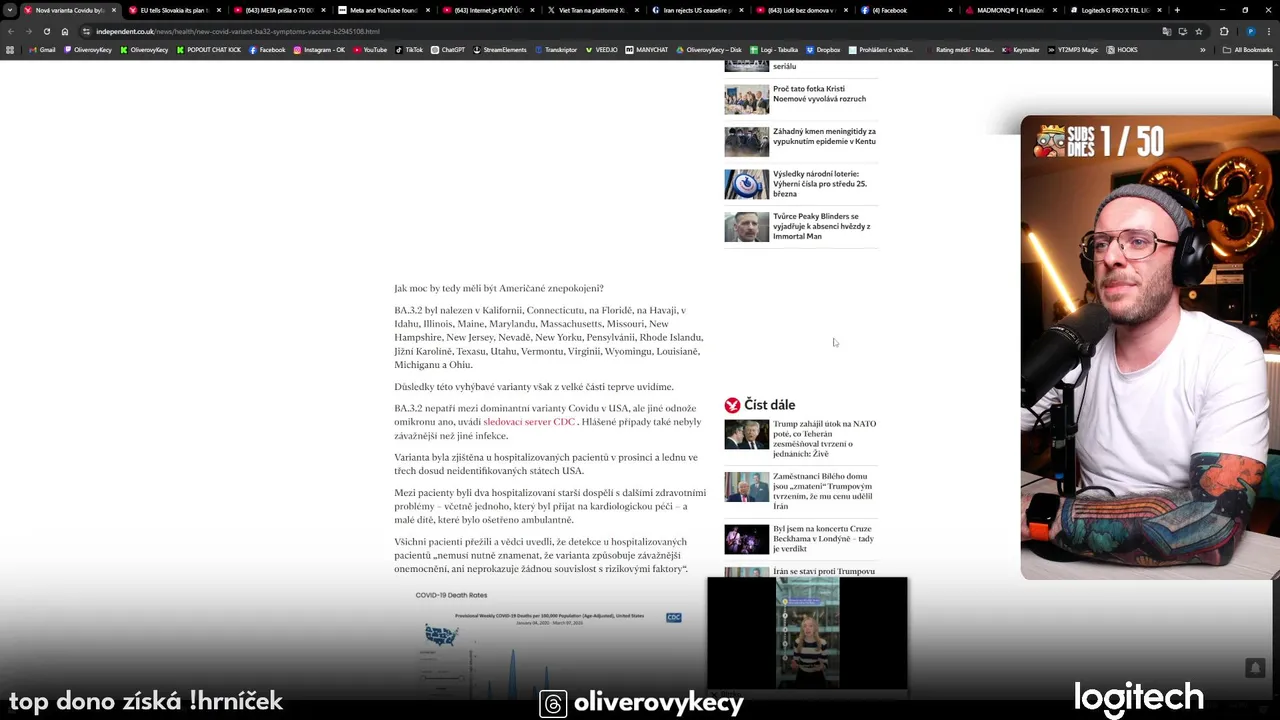Click the Kristi Noem article thumbnail
1280x720 pixels.
coord(746,99)
